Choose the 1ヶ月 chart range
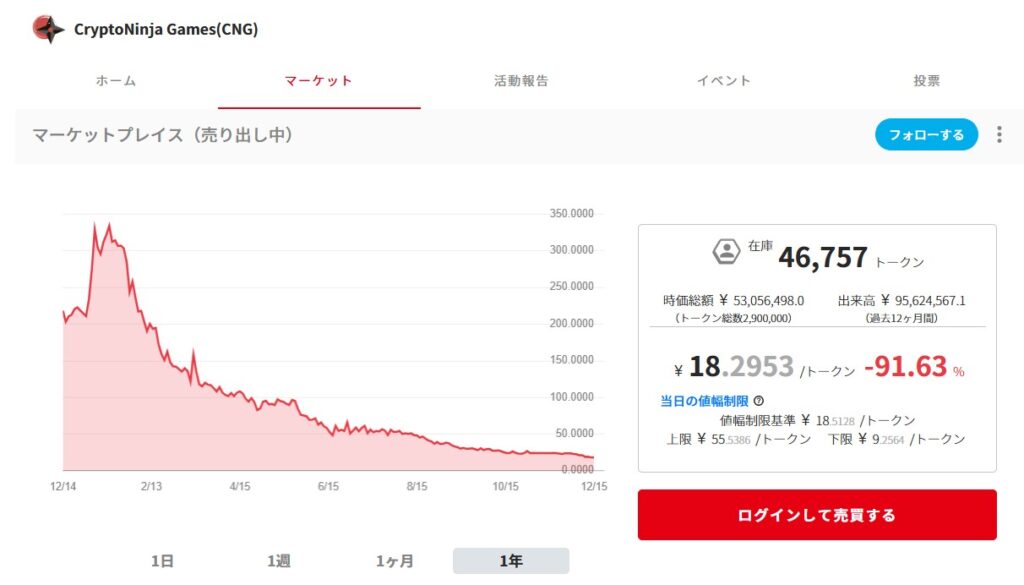The image size is (1024, 585). click(x=395, y=561)
